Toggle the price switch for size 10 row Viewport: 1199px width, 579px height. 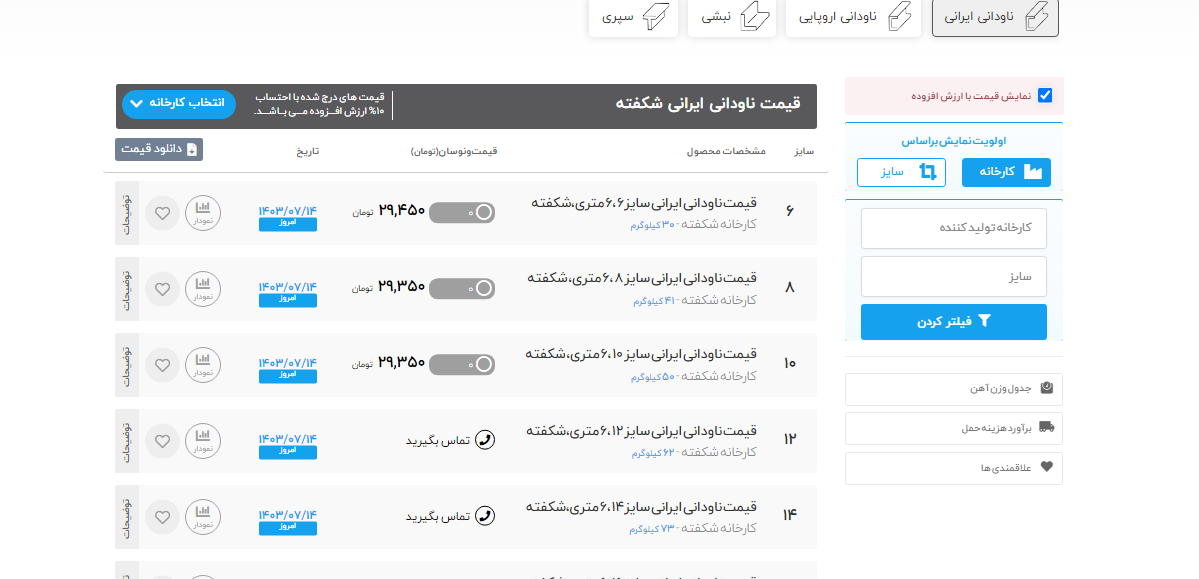(462, 364)
